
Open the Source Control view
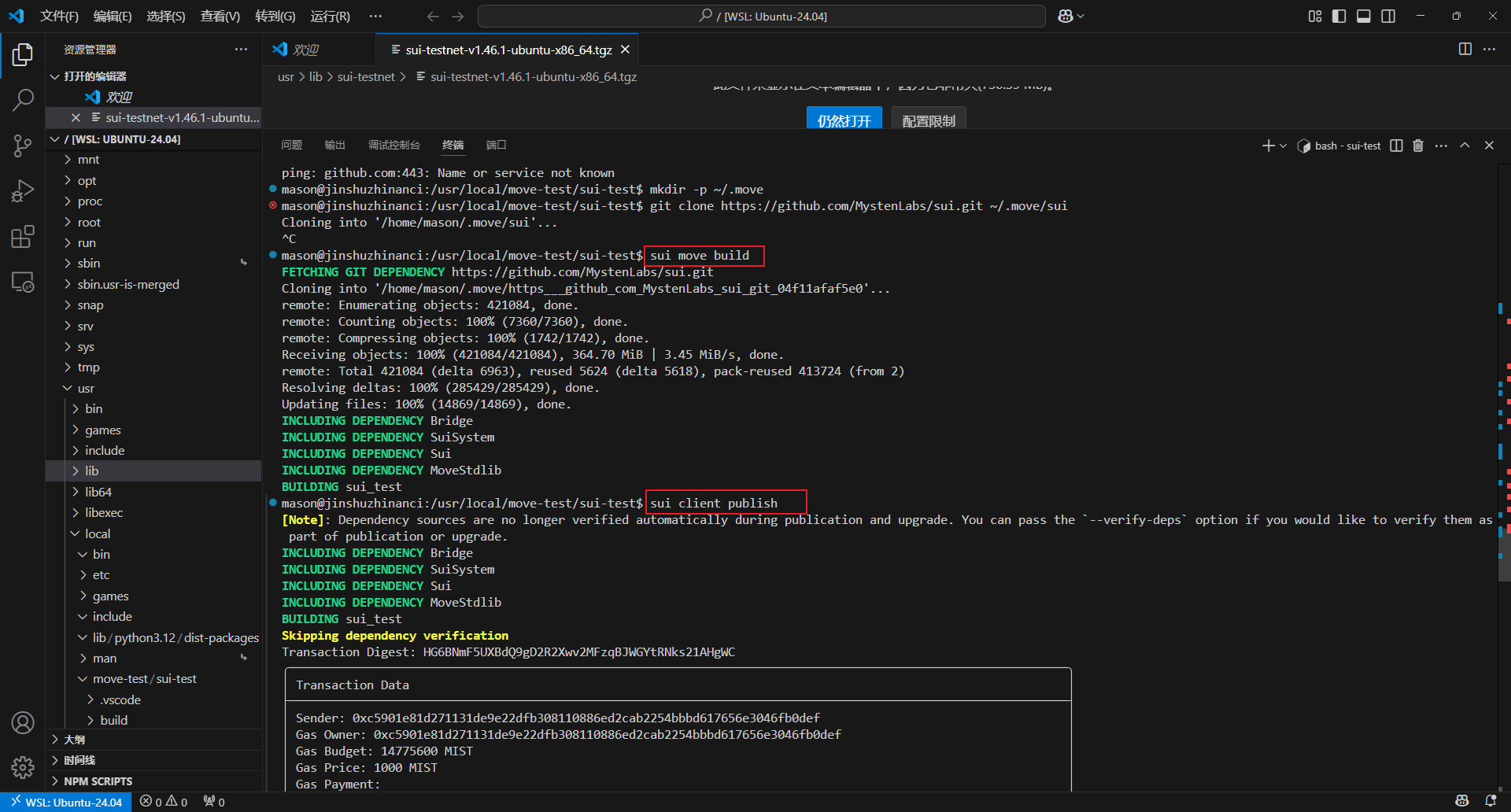(23, 146)
